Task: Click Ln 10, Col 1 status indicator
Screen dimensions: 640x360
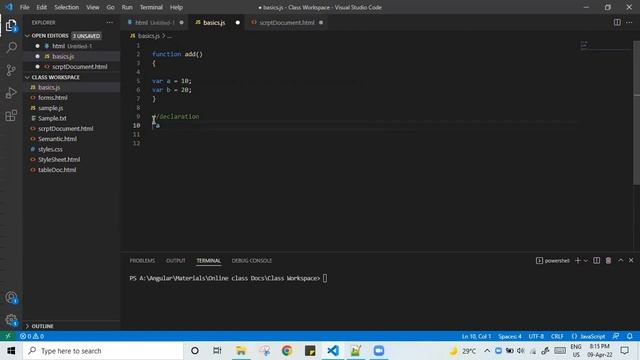Action: 476,336
